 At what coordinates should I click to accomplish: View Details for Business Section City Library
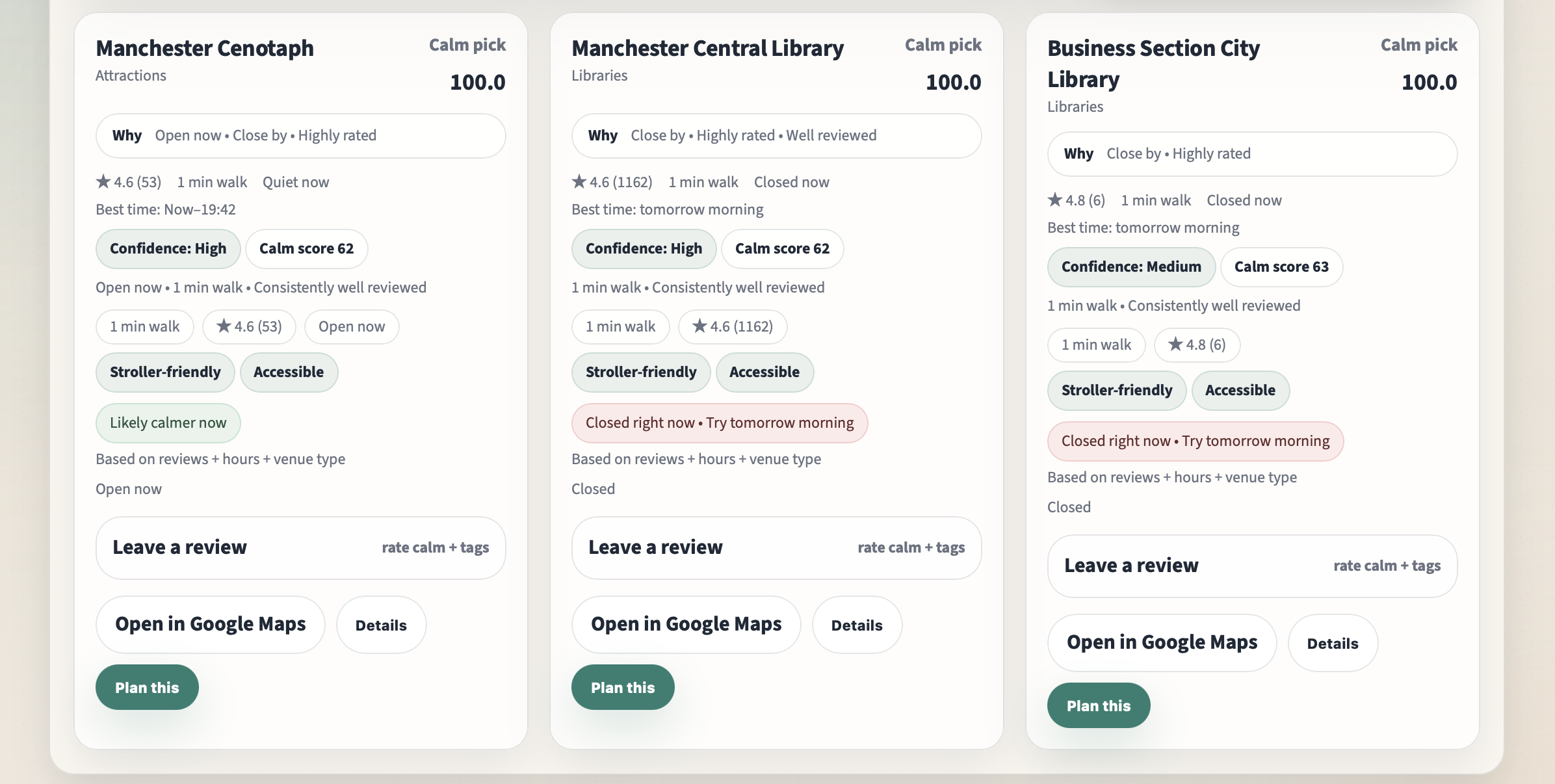[x=1333, y=644]
